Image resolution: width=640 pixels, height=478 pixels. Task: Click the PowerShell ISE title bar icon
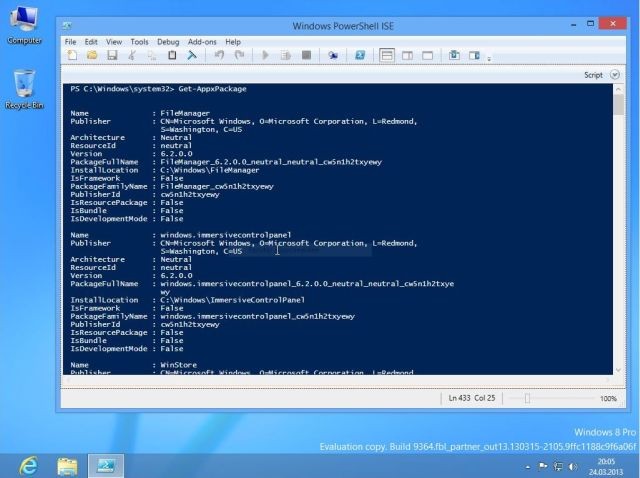pyautogui.click(x=67, y=26)
